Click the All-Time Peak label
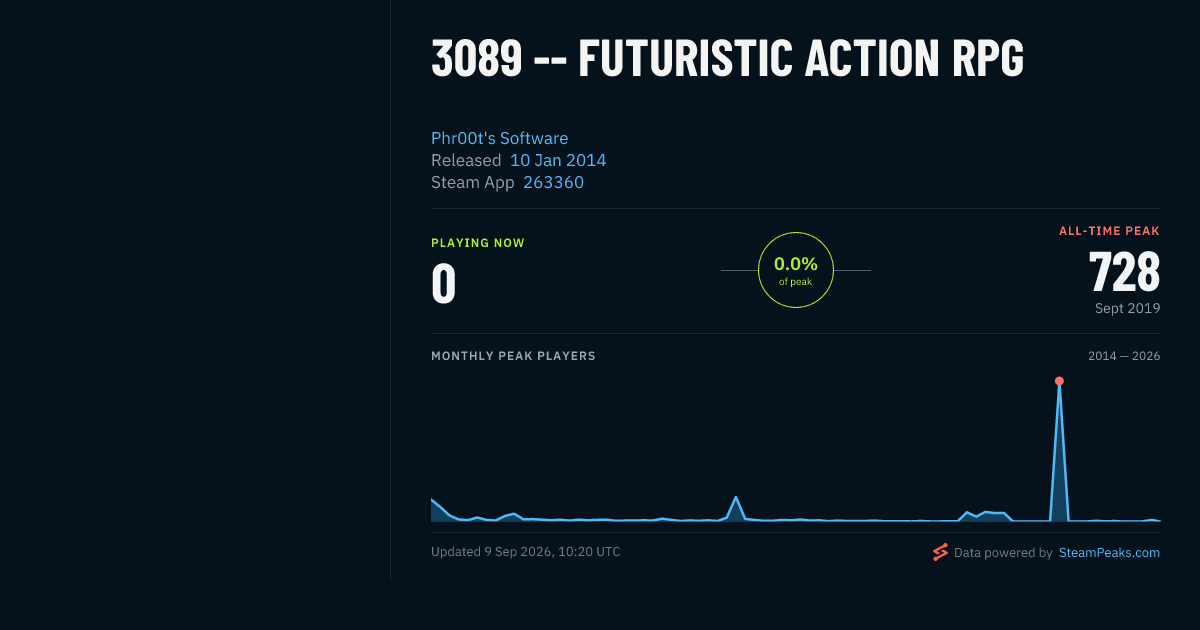The width and height of the screenshot is (1200, 630). click(x=1110, y=231)
